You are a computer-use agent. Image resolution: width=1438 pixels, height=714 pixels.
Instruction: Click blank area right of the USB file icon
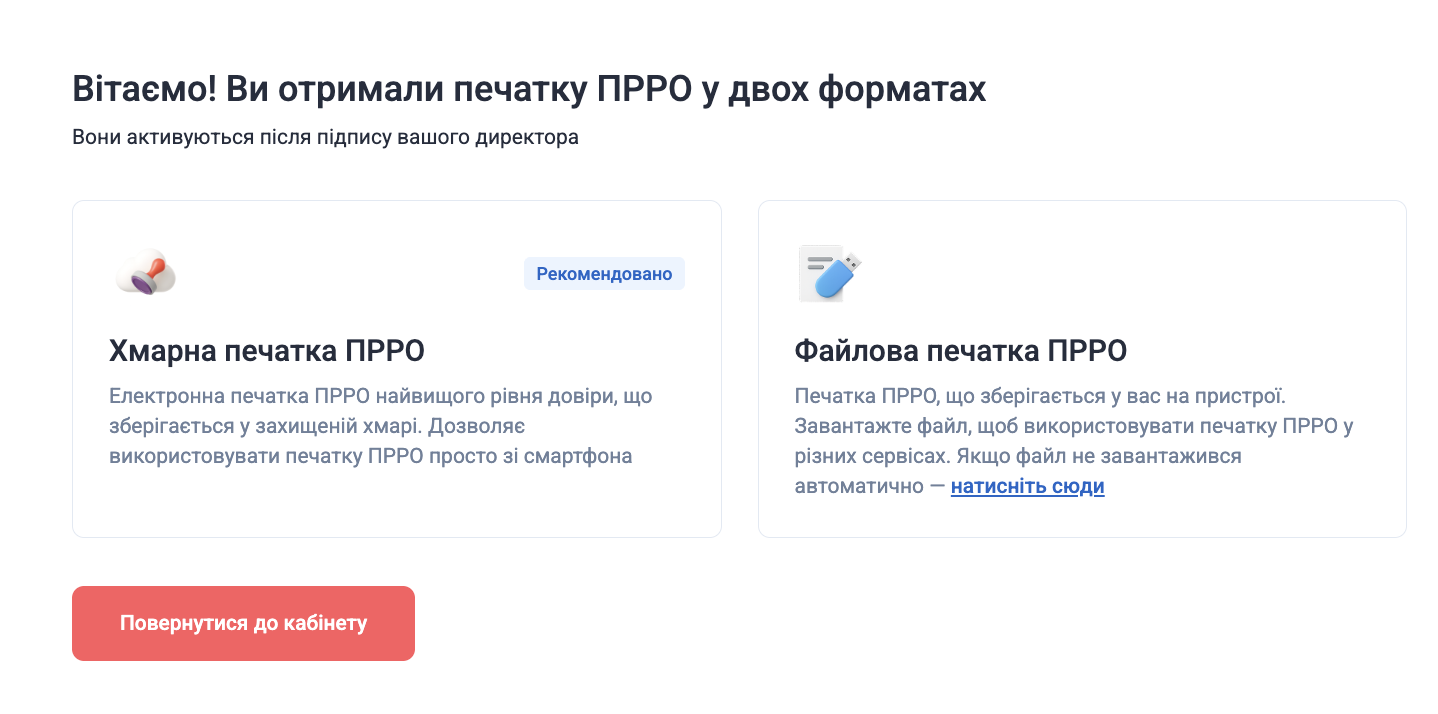coord(1100,273)
